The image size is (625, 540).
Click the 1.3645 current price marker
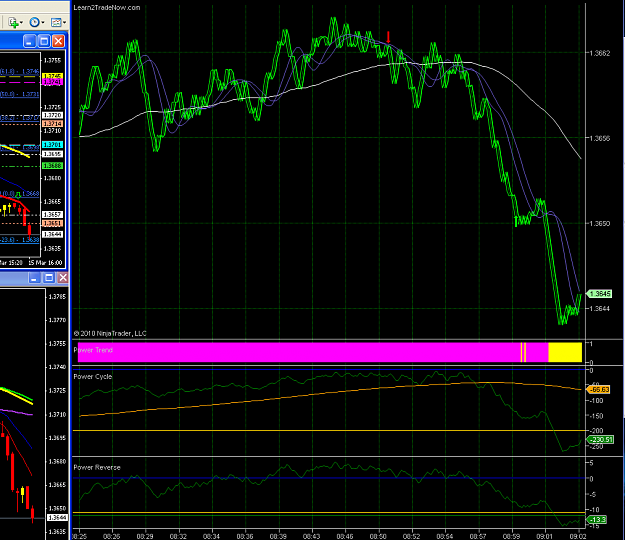(x=599, y=294)
